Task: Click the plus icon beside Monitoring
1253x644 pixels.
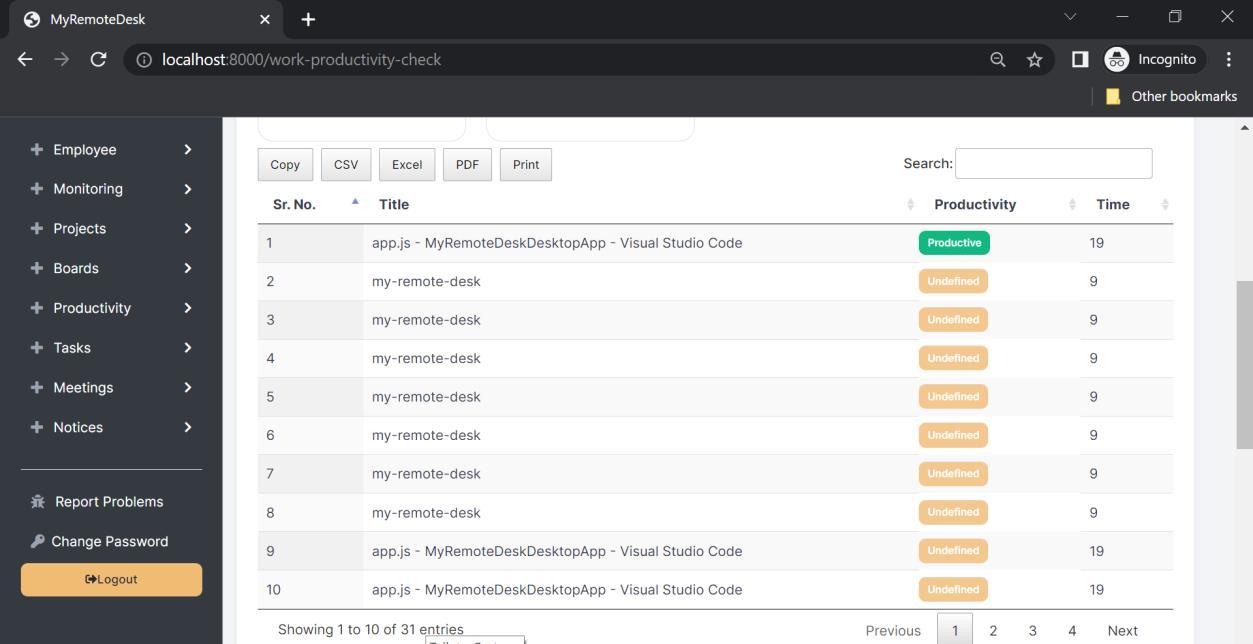Action: coord(37,189)
